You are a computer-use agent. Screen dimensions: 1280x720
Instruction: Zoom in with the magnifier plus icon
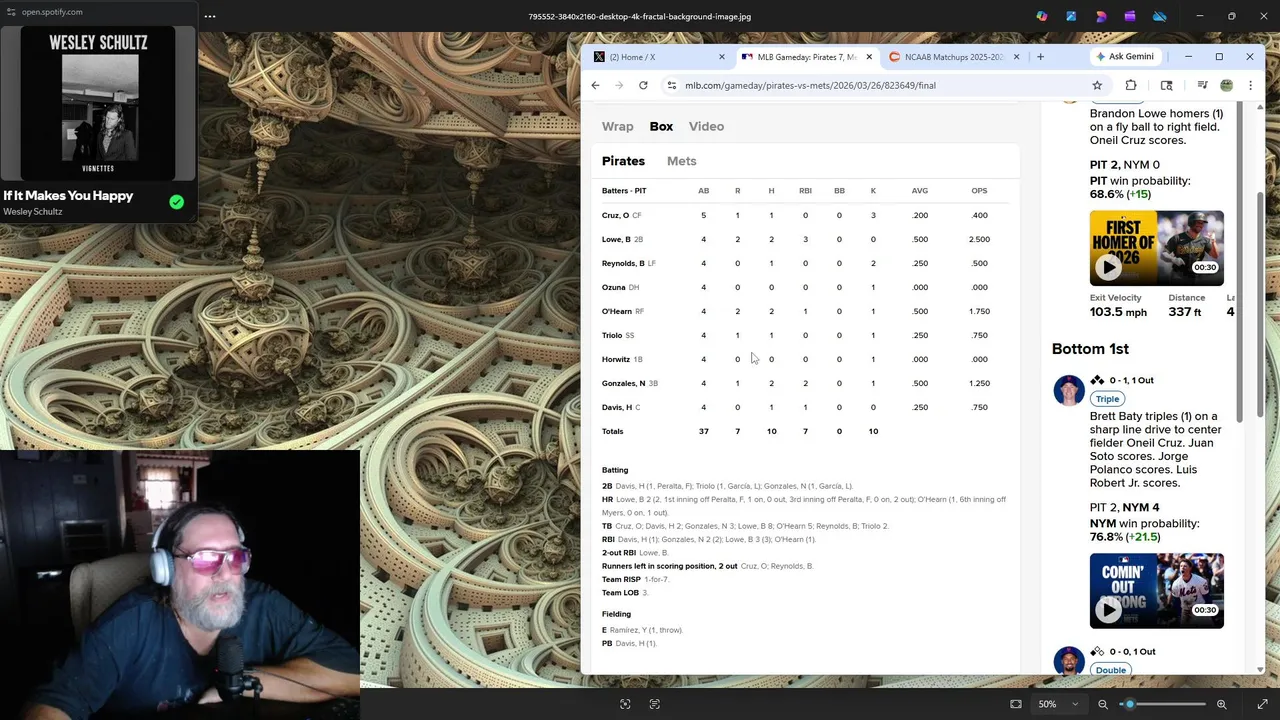(1222, 704)
